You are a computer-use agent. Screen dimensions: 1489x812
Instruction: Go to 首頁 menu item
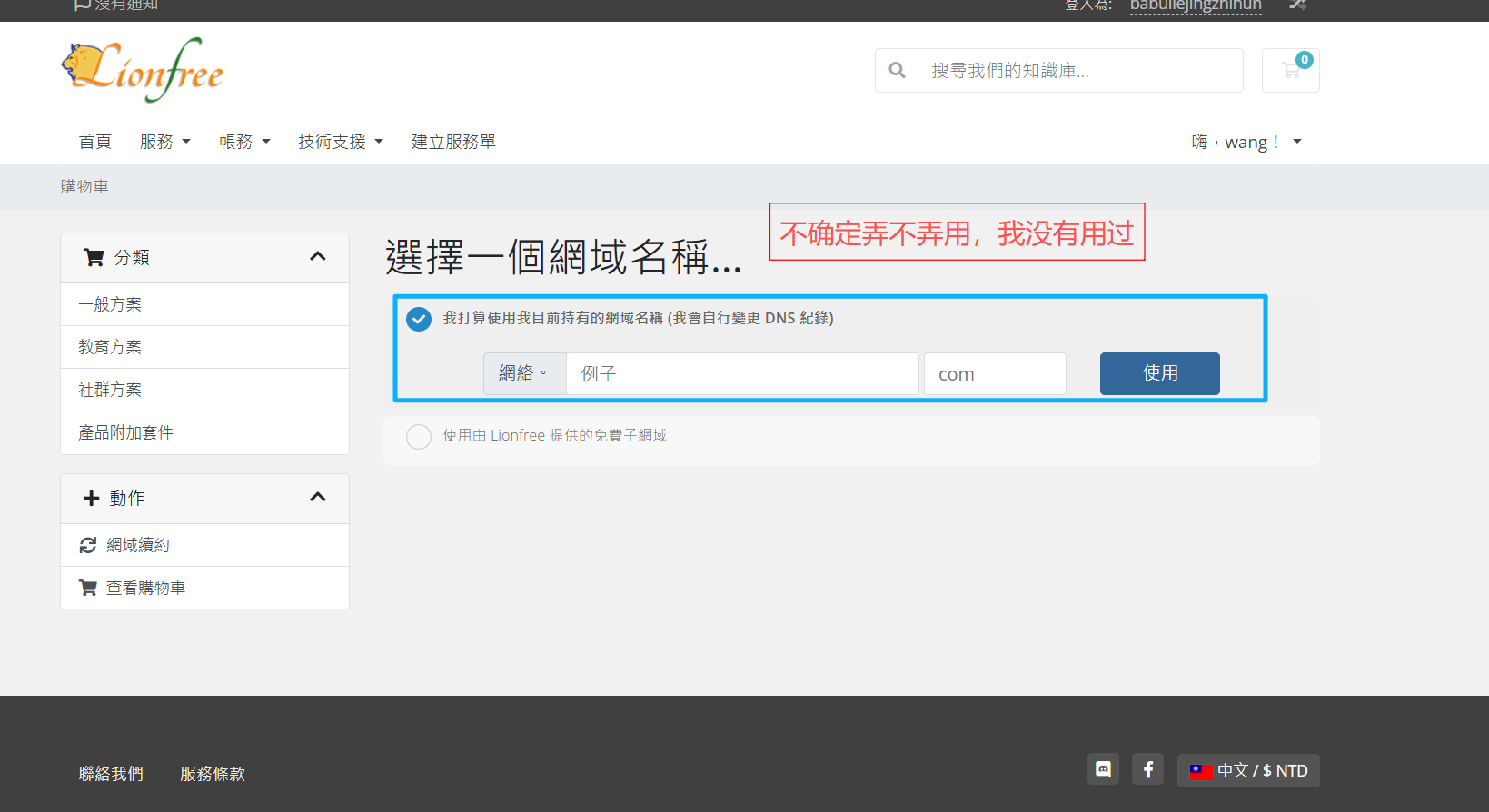pyautogui.click(x=94, y=142)
